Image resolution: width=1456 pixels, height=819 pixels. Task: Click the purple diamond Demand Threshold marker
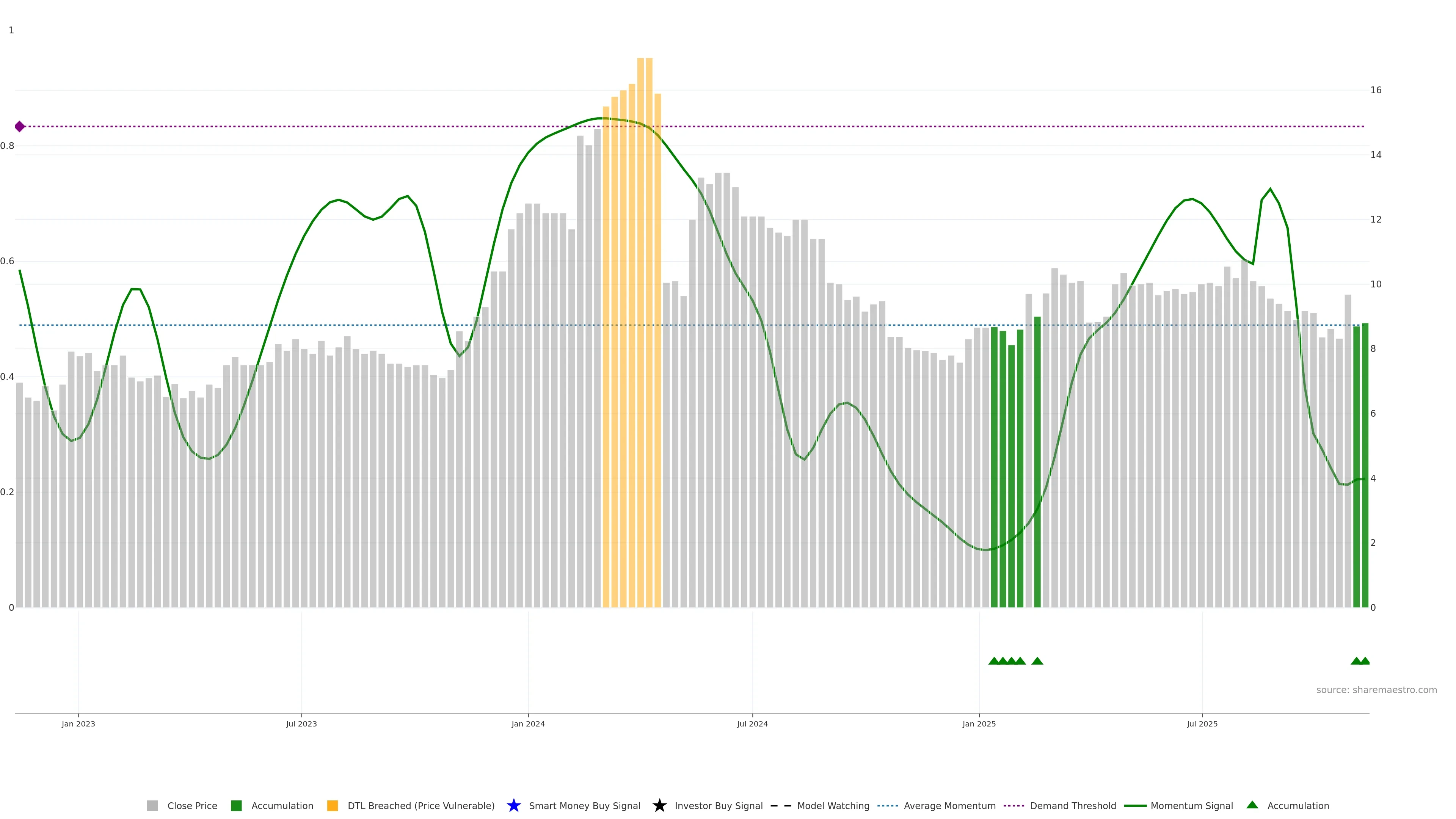(x=20, y=127)
